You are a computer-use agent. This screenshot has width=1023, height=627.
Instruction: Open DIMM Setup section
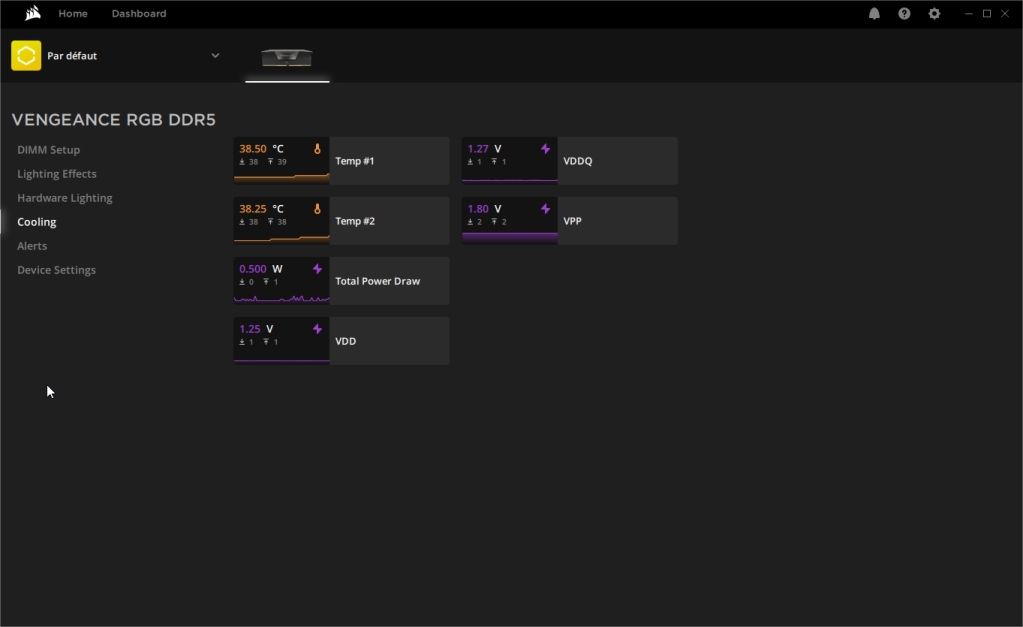coord(49,149)
